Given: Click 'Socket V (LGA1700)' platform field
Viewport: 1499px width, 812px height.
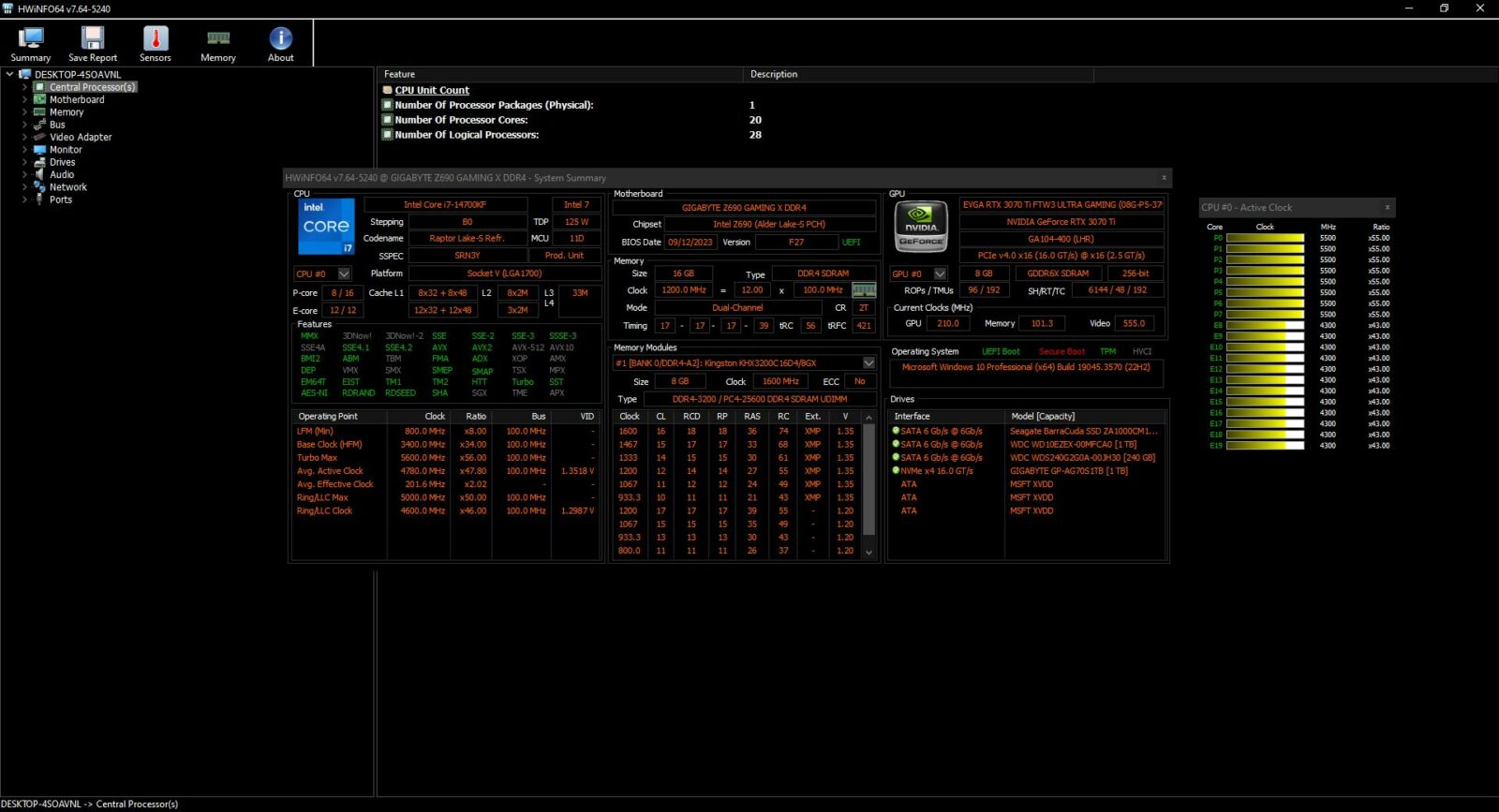Looking at the screenshot, I should [x=504, y=273].
